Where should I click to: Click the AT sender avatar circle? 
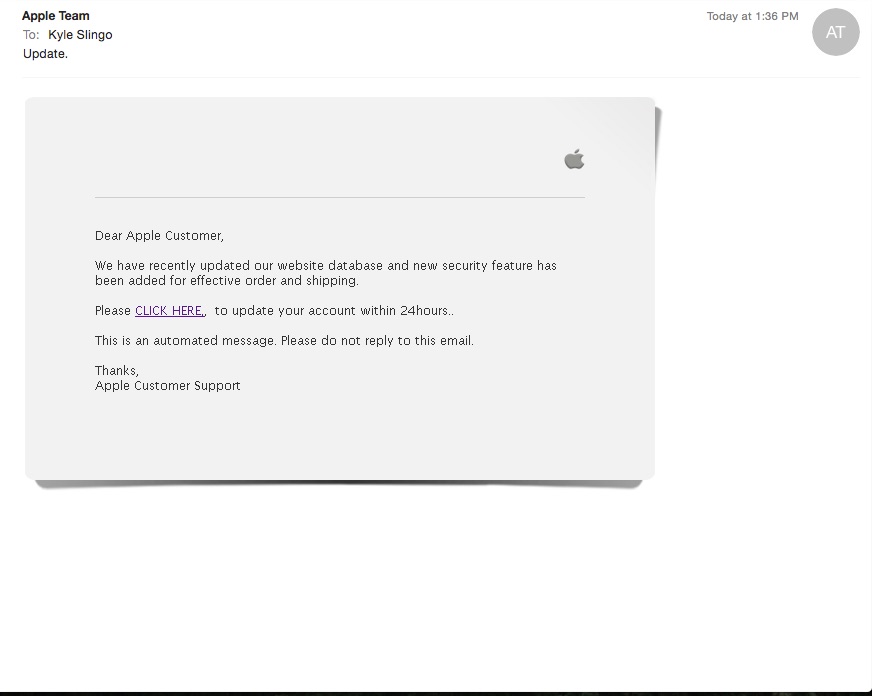click(835, 32)
